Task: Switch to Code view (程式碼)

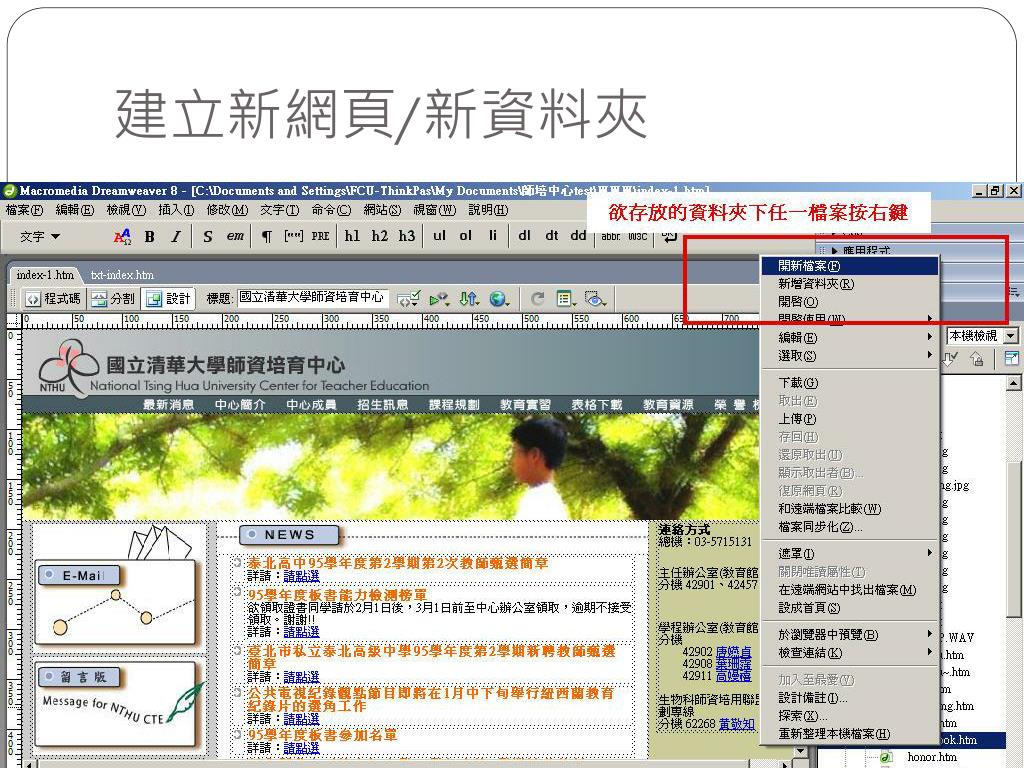Action: point(54,299)
